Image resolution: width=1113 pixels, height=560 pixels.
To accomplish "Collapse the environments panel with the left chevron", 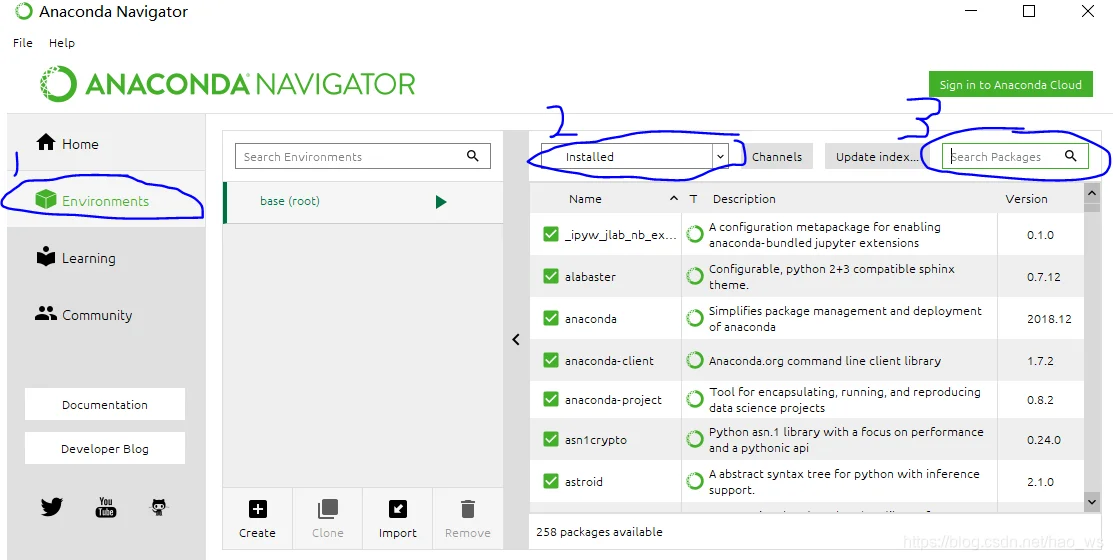I will pos(516,340).
